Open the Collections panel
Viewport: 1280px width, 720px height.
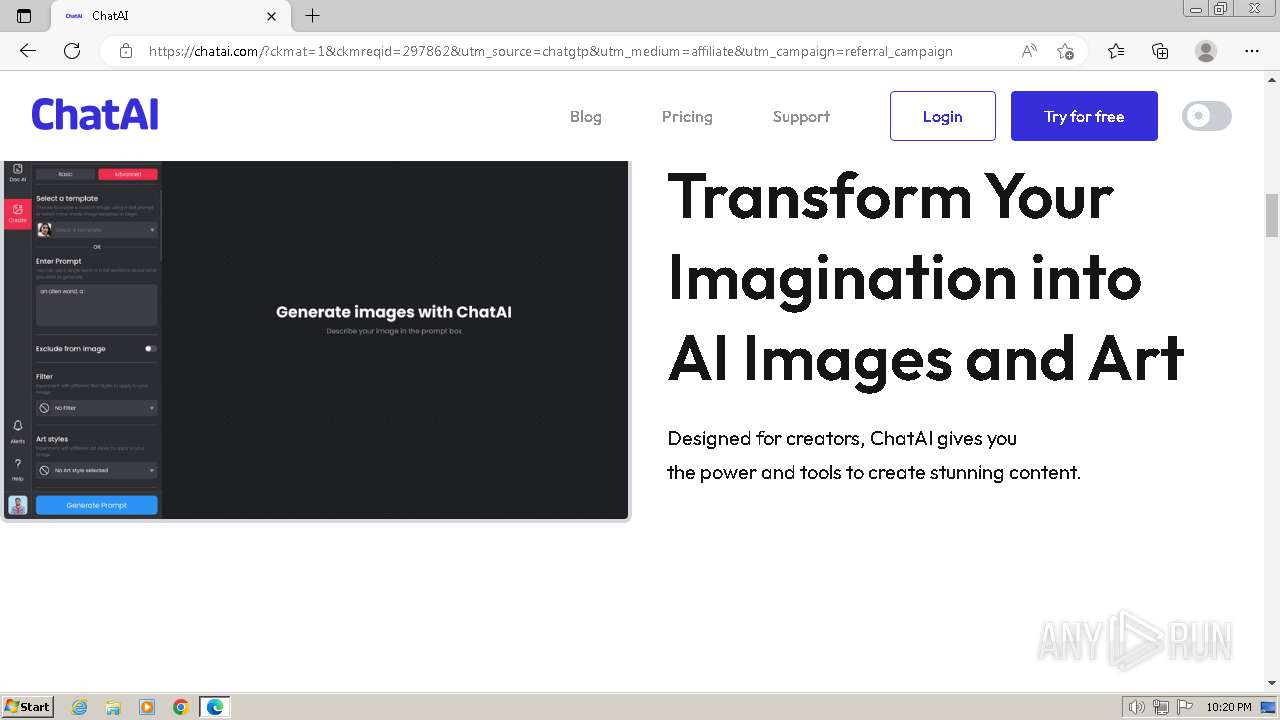1160,51
